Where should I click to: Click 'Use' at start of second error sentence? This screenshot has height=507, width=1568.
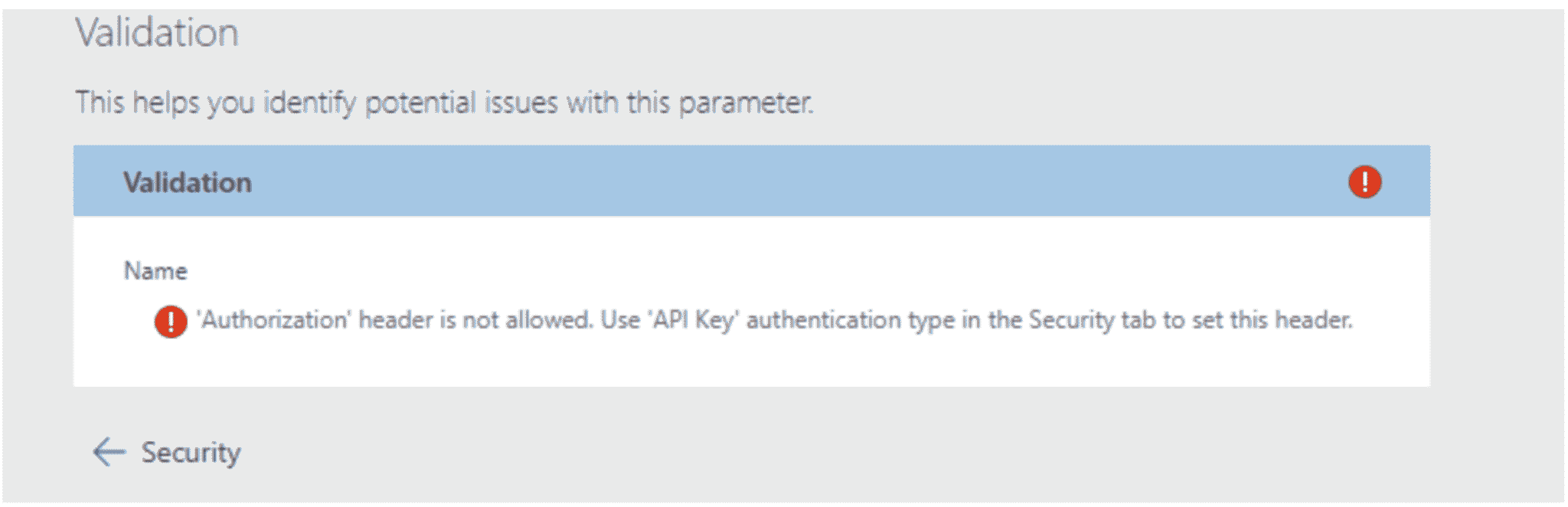click(620, 319)
